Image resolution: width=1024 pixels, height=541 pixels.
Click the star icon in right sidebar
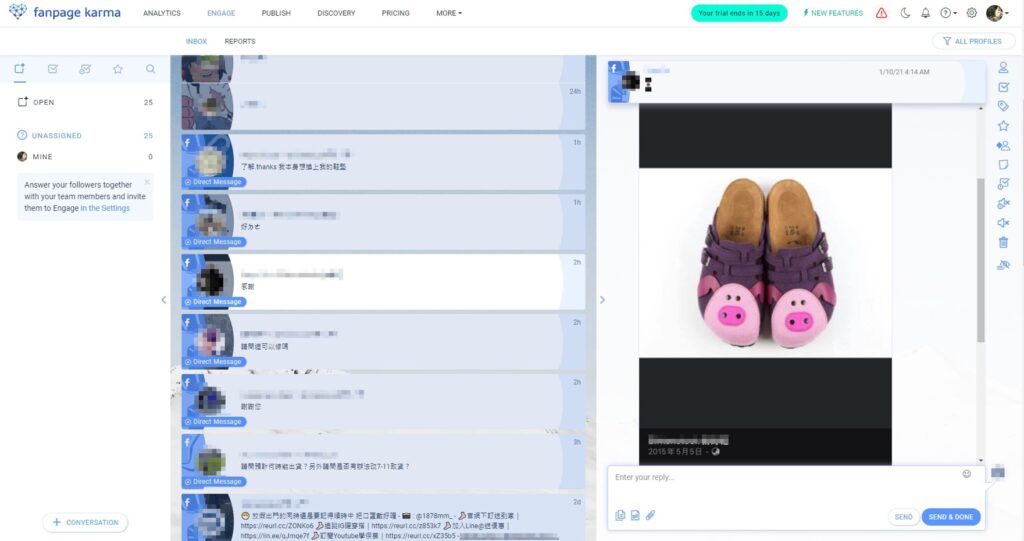click(1003, 126)
